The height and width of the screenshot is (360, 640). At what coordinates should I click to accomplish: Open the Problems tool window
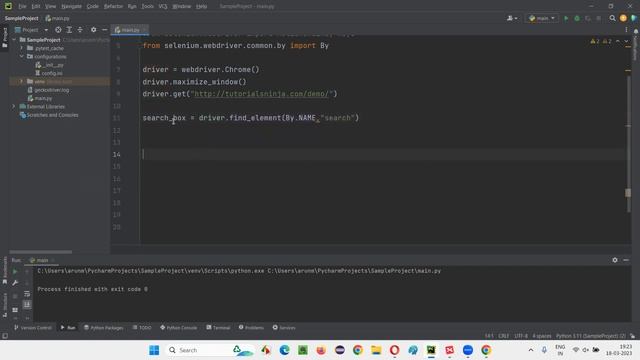tap(251, 328)
